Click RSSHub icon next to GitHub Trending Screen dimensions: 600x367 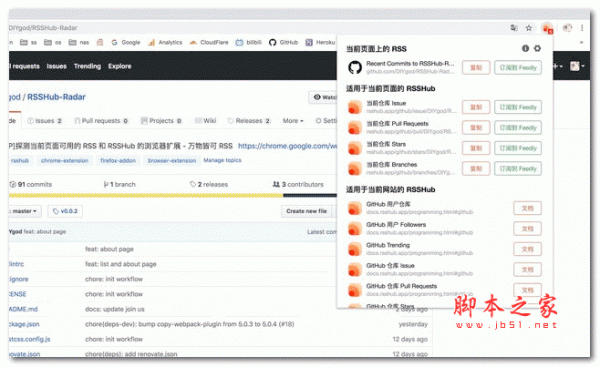click(355, 249)
